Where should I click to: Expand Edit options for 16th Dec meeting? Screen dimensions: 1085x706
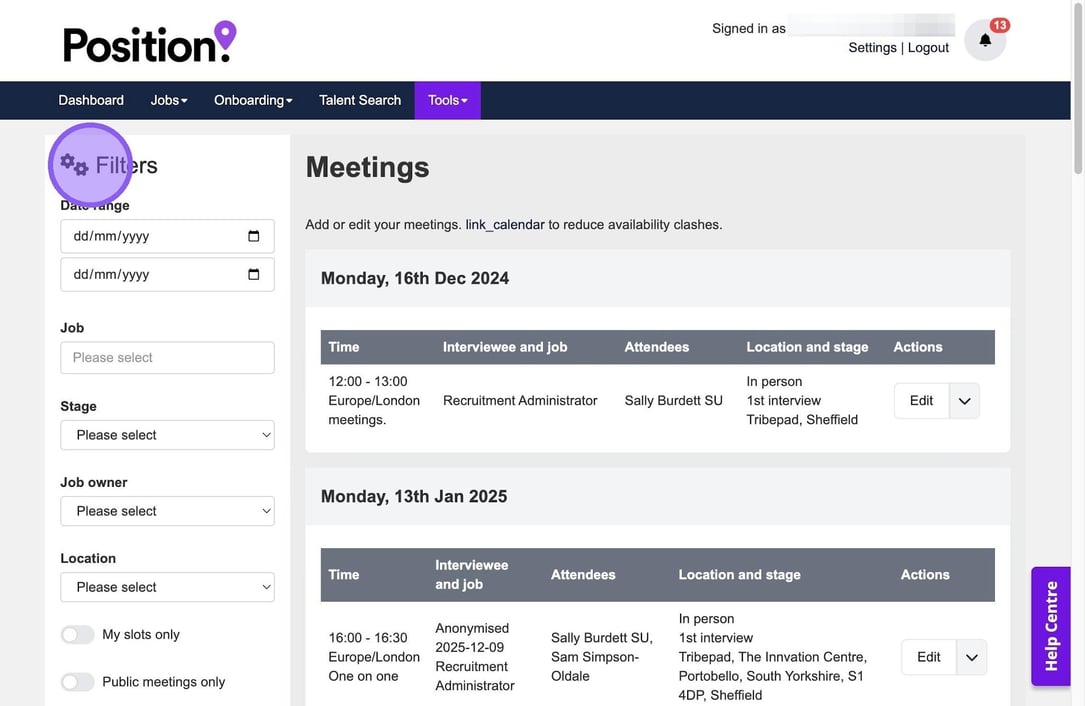point(964,401)
